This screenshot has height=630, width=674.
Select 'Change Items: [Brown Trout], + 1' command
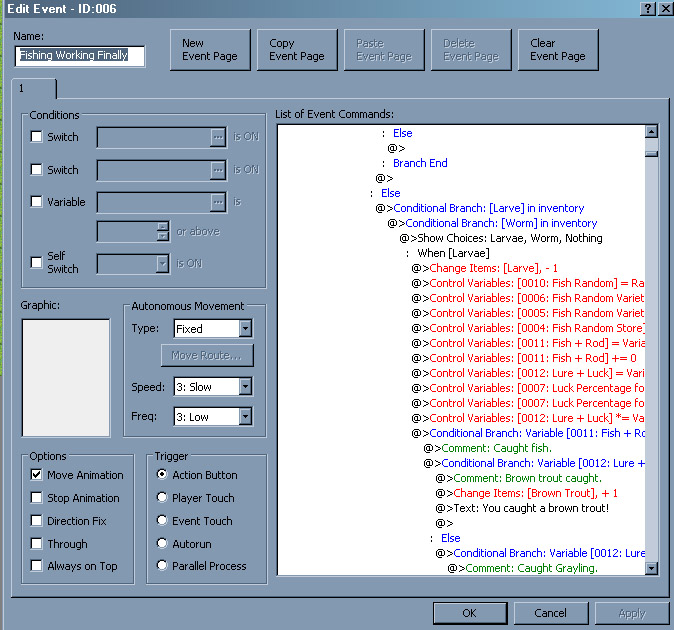click(x=527, y=493)
